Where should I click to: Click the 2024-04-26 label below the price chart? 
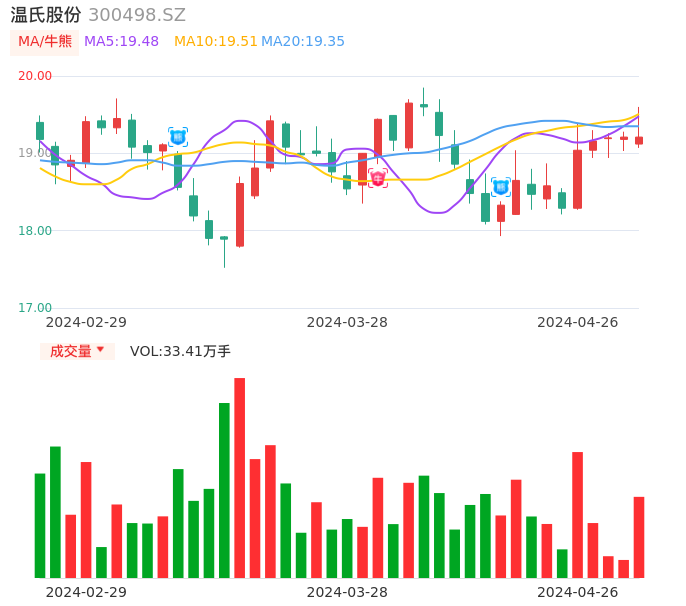(578, 322)
